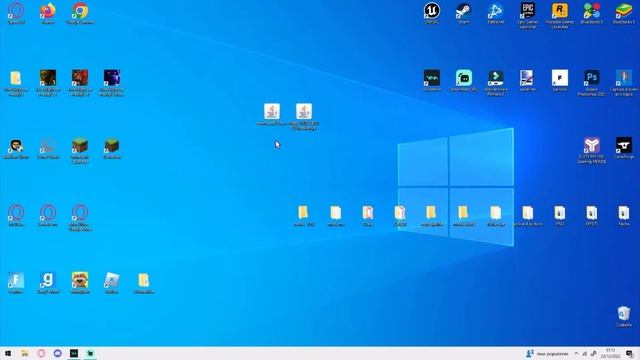Launch the Unreal Engine shortcut
640x360 pixels.
(x=431, y=11)
